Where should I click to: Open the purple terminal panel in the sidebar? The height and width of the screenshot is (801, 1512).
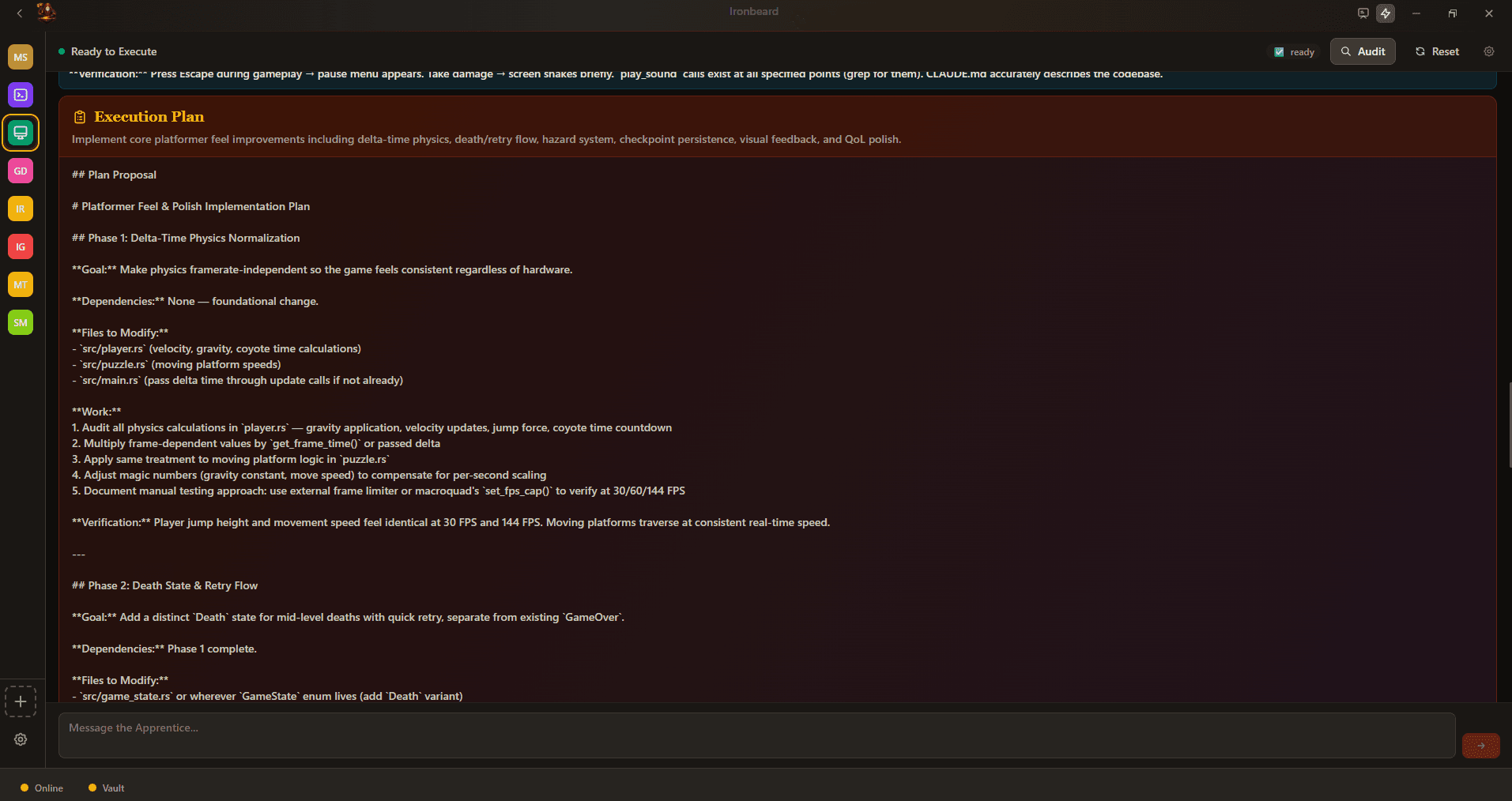point(21,95)
